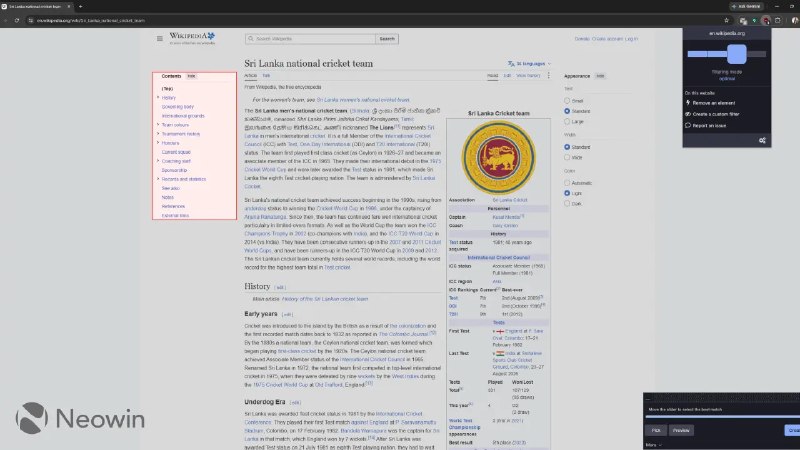Expand Tournament history in contents
The image size is (800, 450).
click(x=158, y=134)
